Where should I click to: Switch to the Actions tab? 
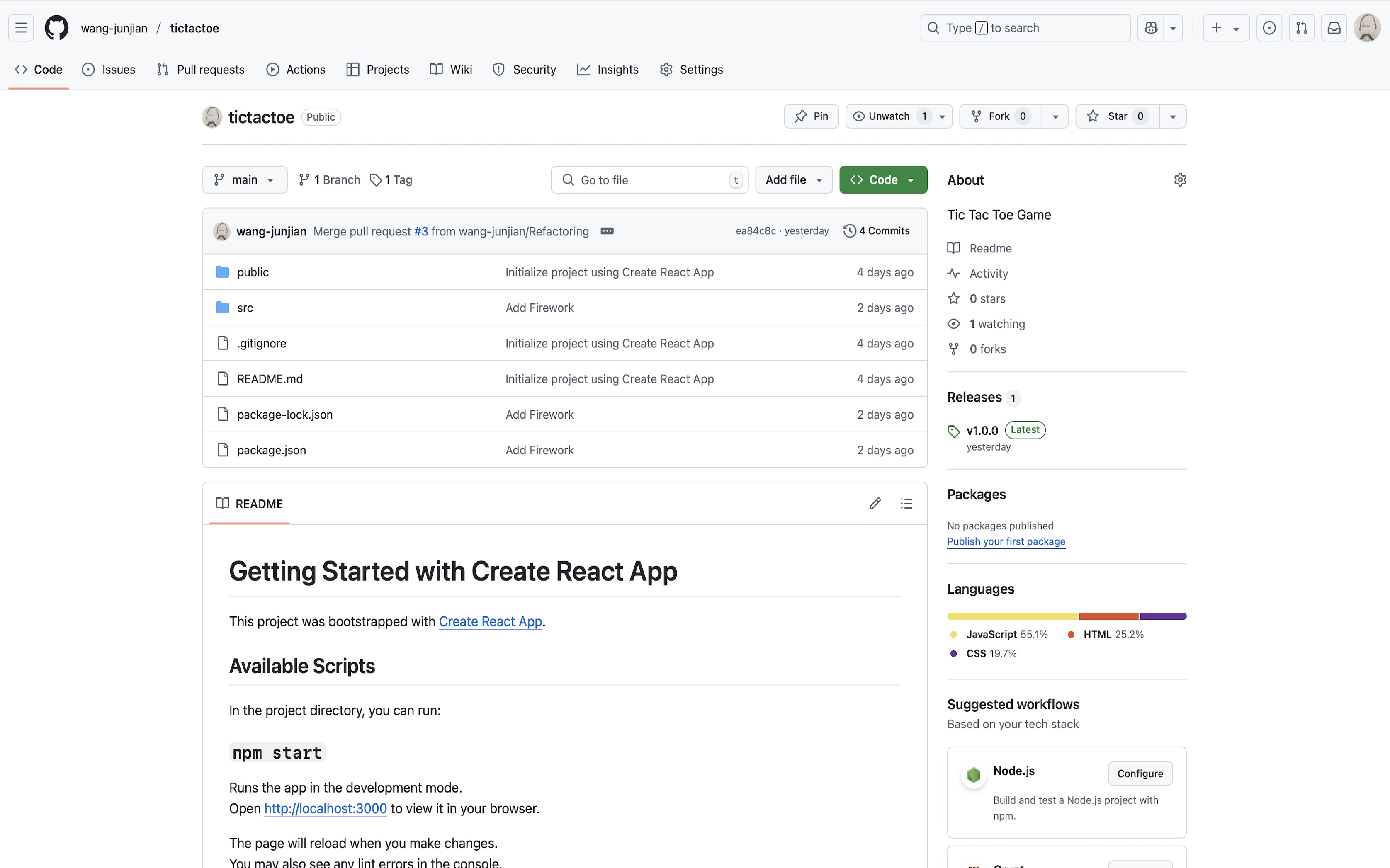coord(296,70)
